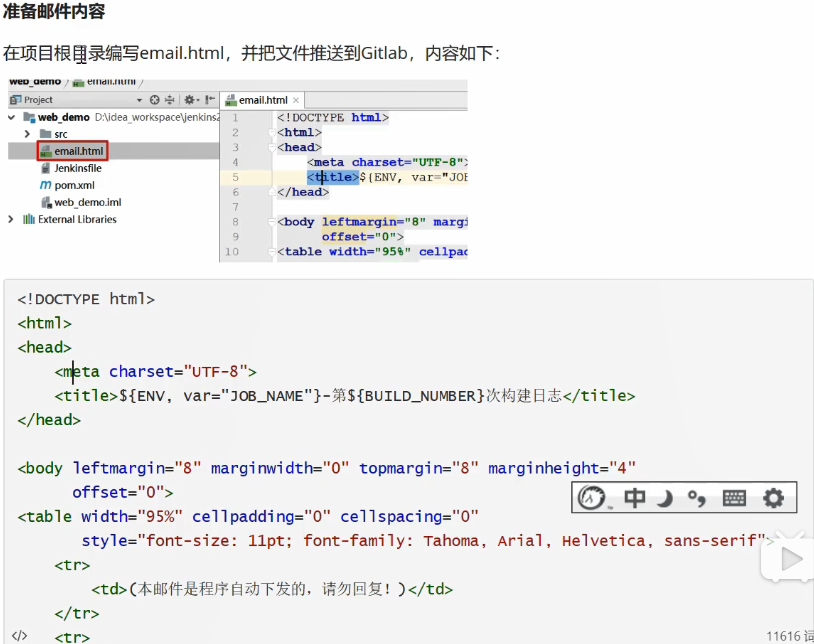Click the collapse all icon in Project toolbar

[x=169, y=100]
